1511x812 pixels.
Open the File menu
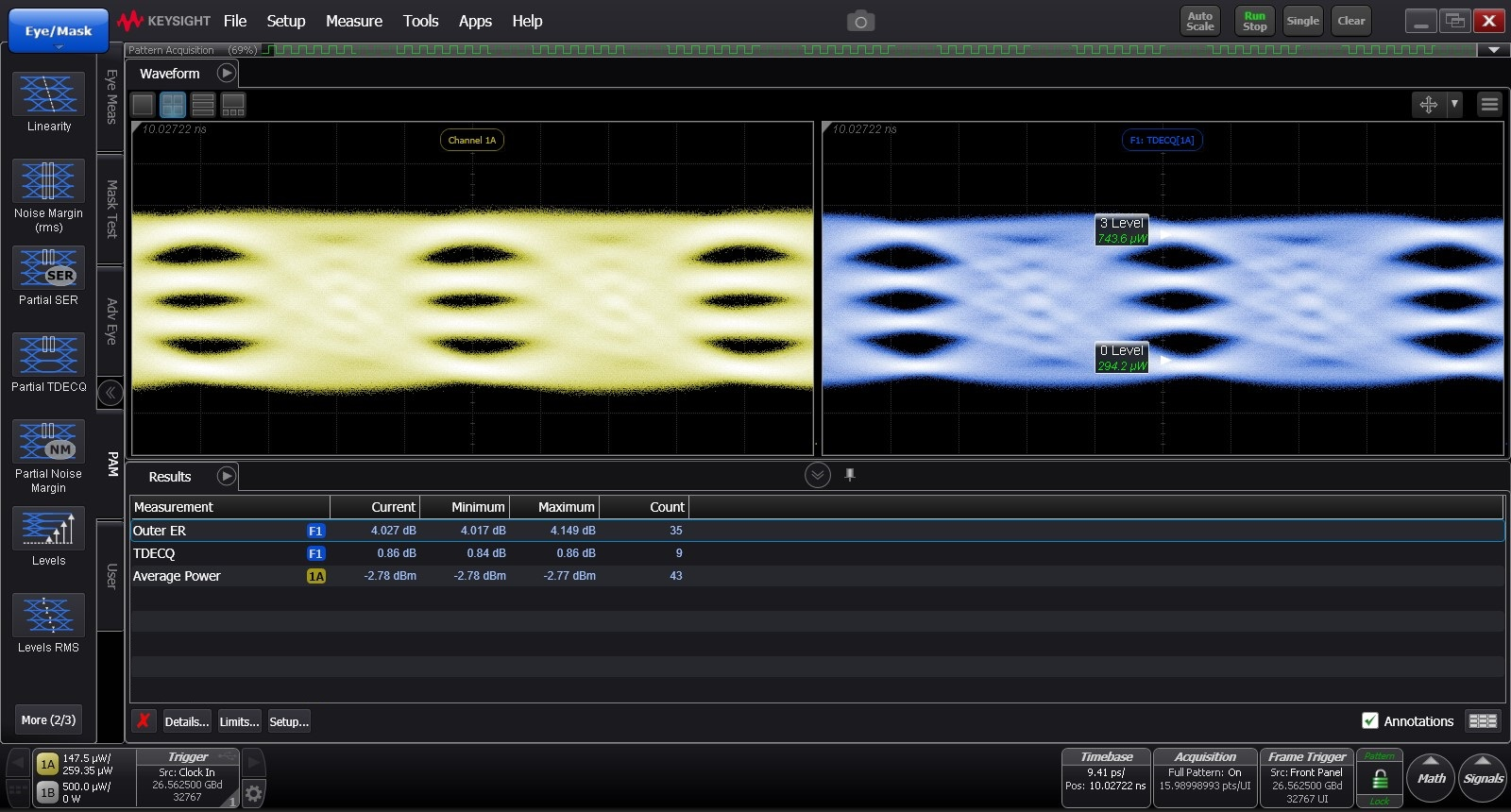pos(235,21)
